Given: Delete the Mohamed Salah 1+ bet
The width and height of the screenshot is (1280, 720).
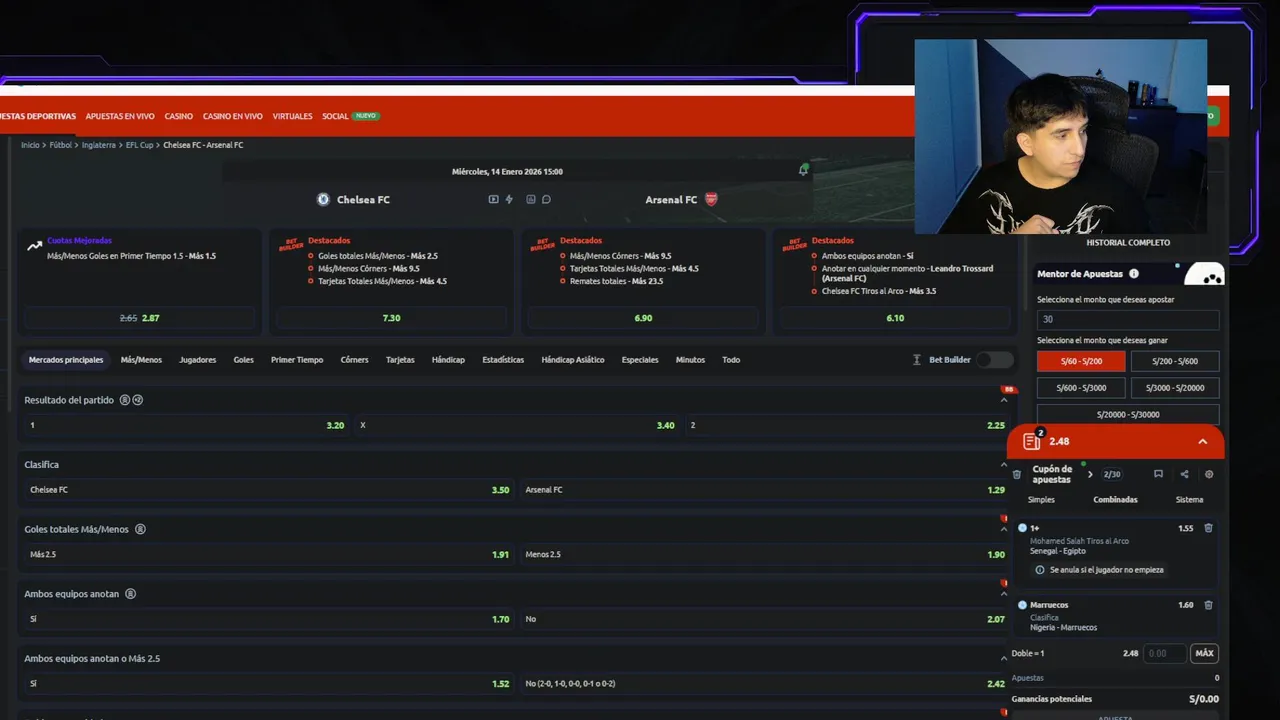Looking at the screenshot, I should 1208,528.
